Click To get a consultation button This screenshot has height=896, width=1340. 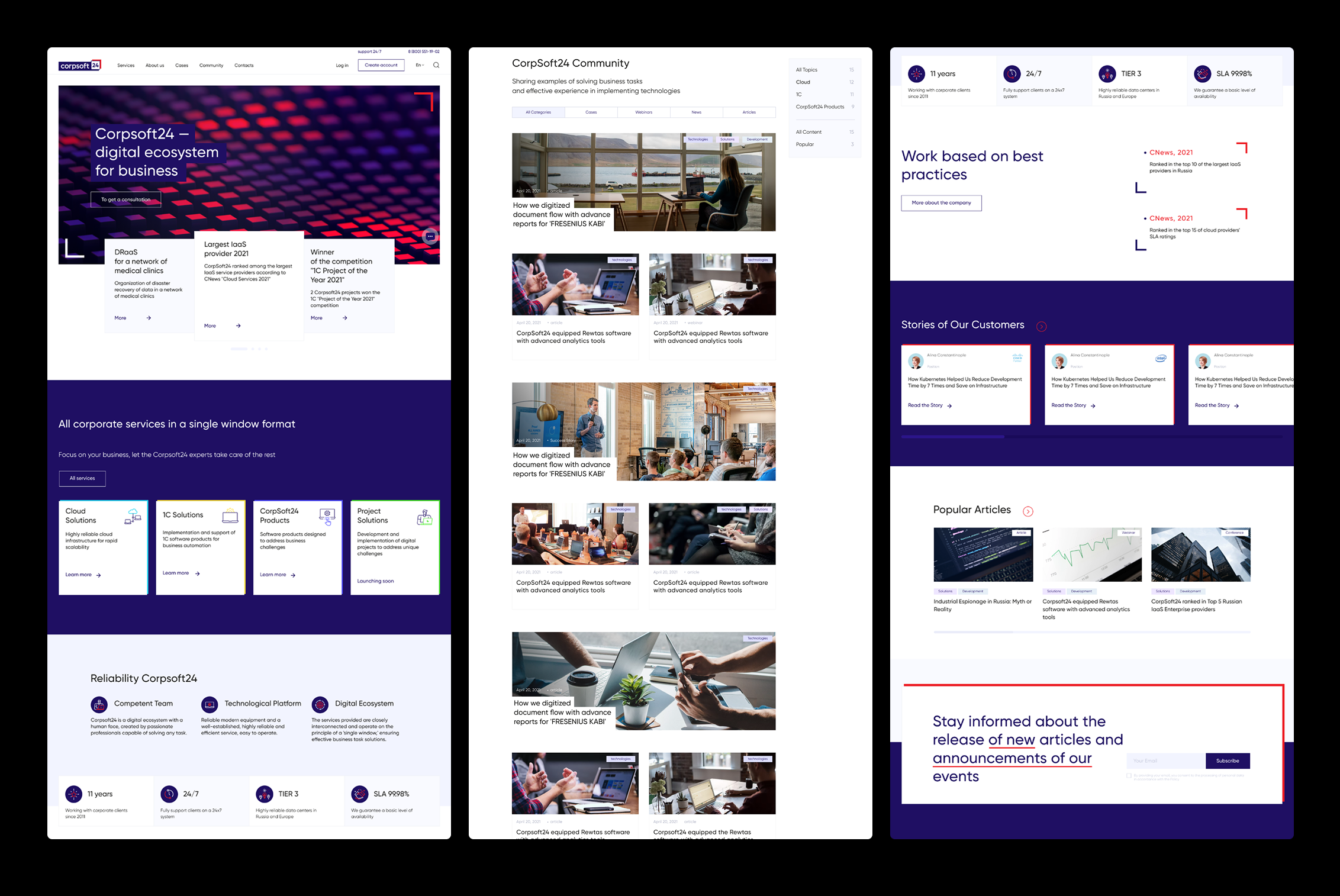(x=126, y=199)
